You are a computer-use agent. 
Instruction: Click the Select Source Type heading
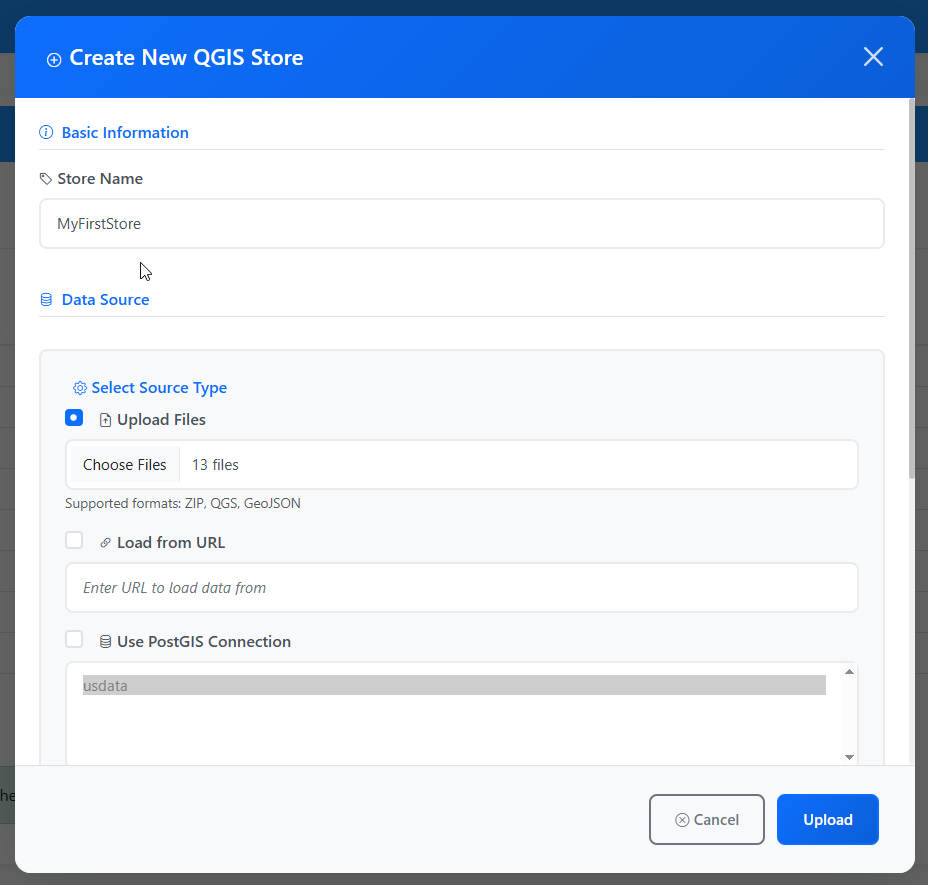159,388
